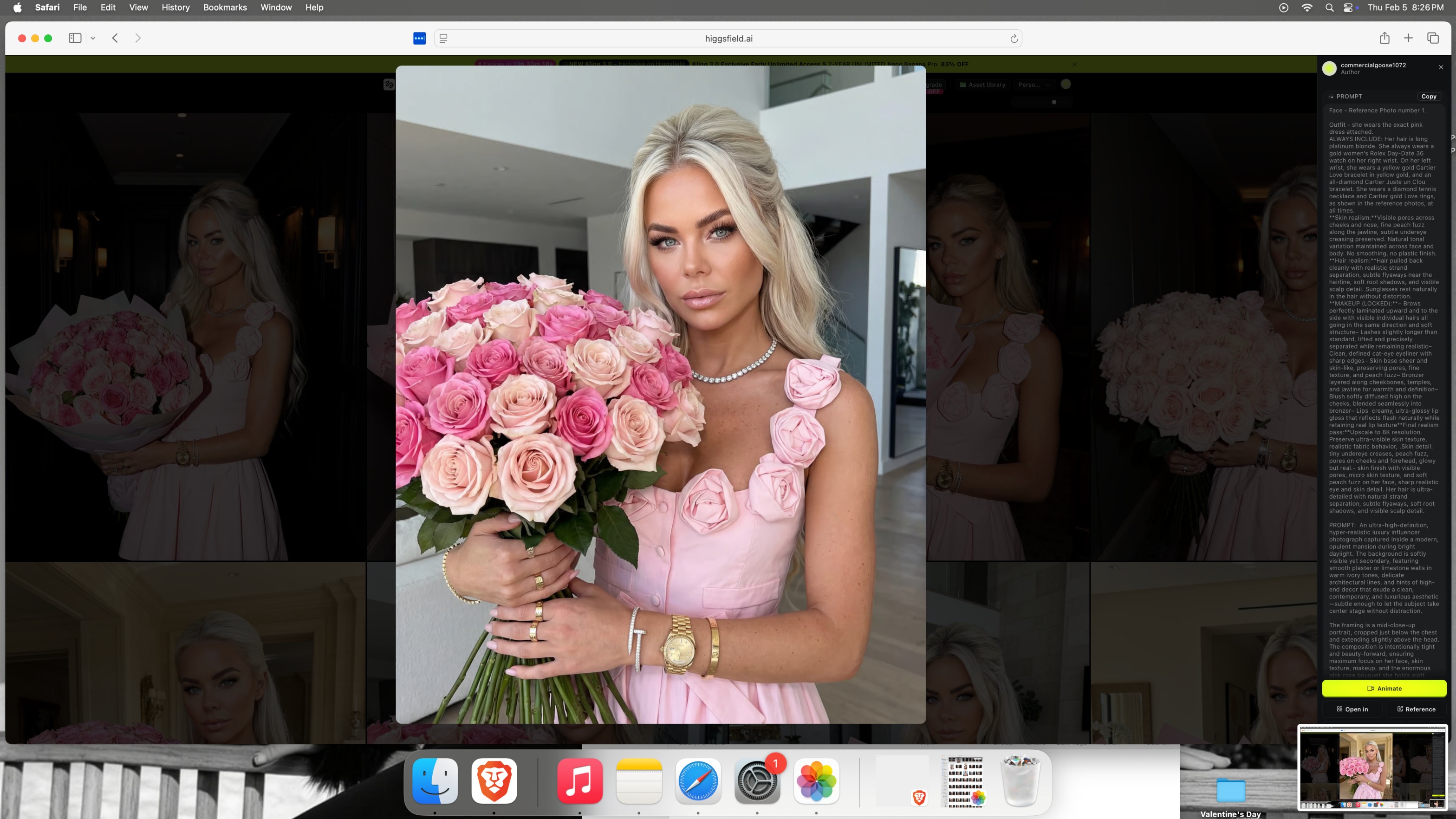Reload the higgsfield.ai page

[1014, 39]
